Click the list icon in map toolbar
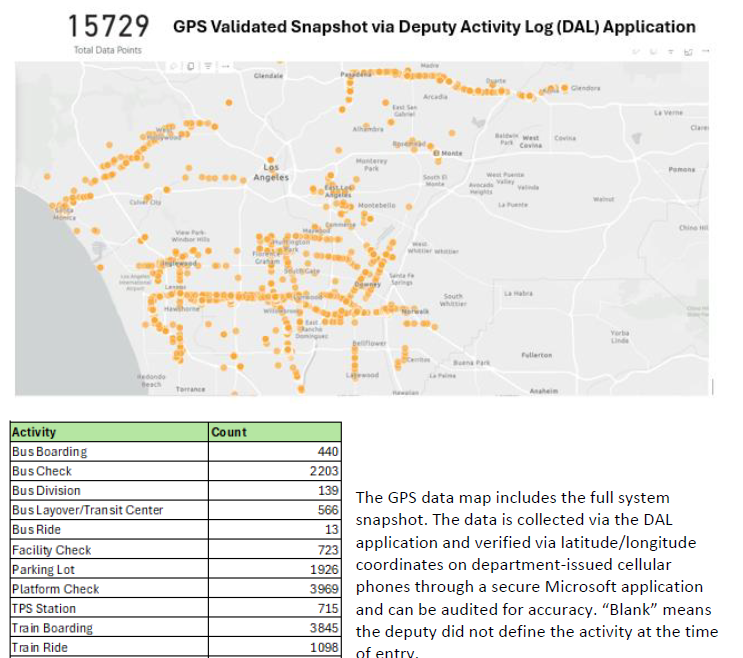This screenshot has width=743, height=658. pos(207,66)
